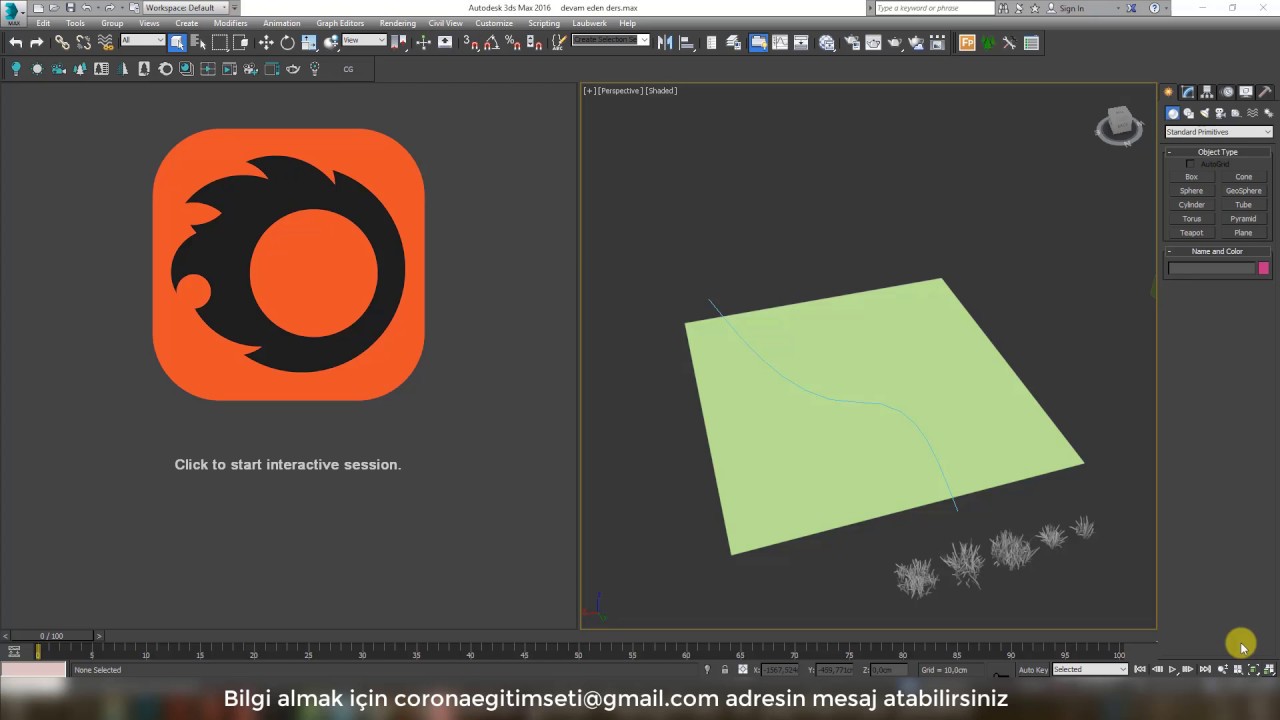Click the Redo arrow in main toolbar

pos(37,43)
